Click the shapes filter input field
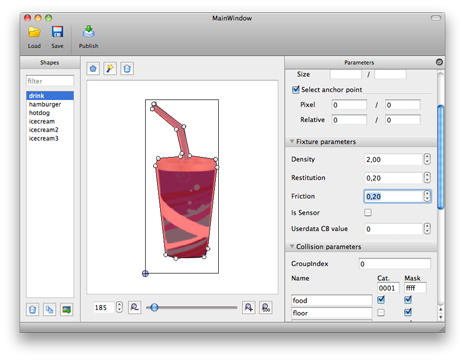Screen dimensions: 465x360 (50, 81)
